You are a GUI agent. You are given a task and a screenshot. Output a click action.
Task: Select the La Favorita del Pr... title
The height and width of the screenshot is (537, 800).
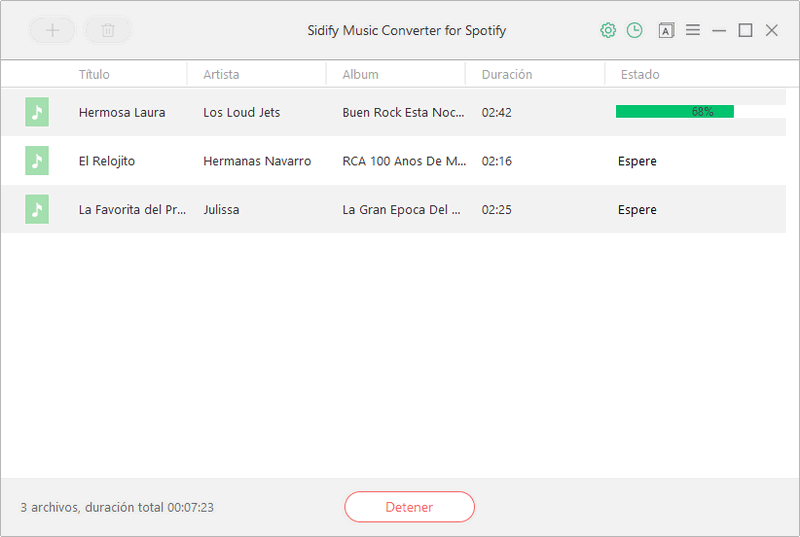pyautogui.click(x=132, y=210)
